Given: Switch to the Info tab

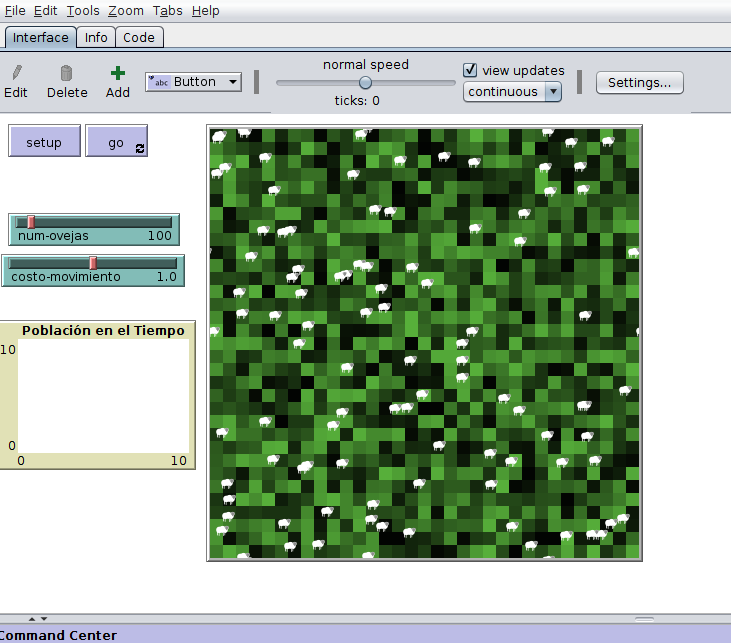Looking at the screenshot, I should (96, 37).
